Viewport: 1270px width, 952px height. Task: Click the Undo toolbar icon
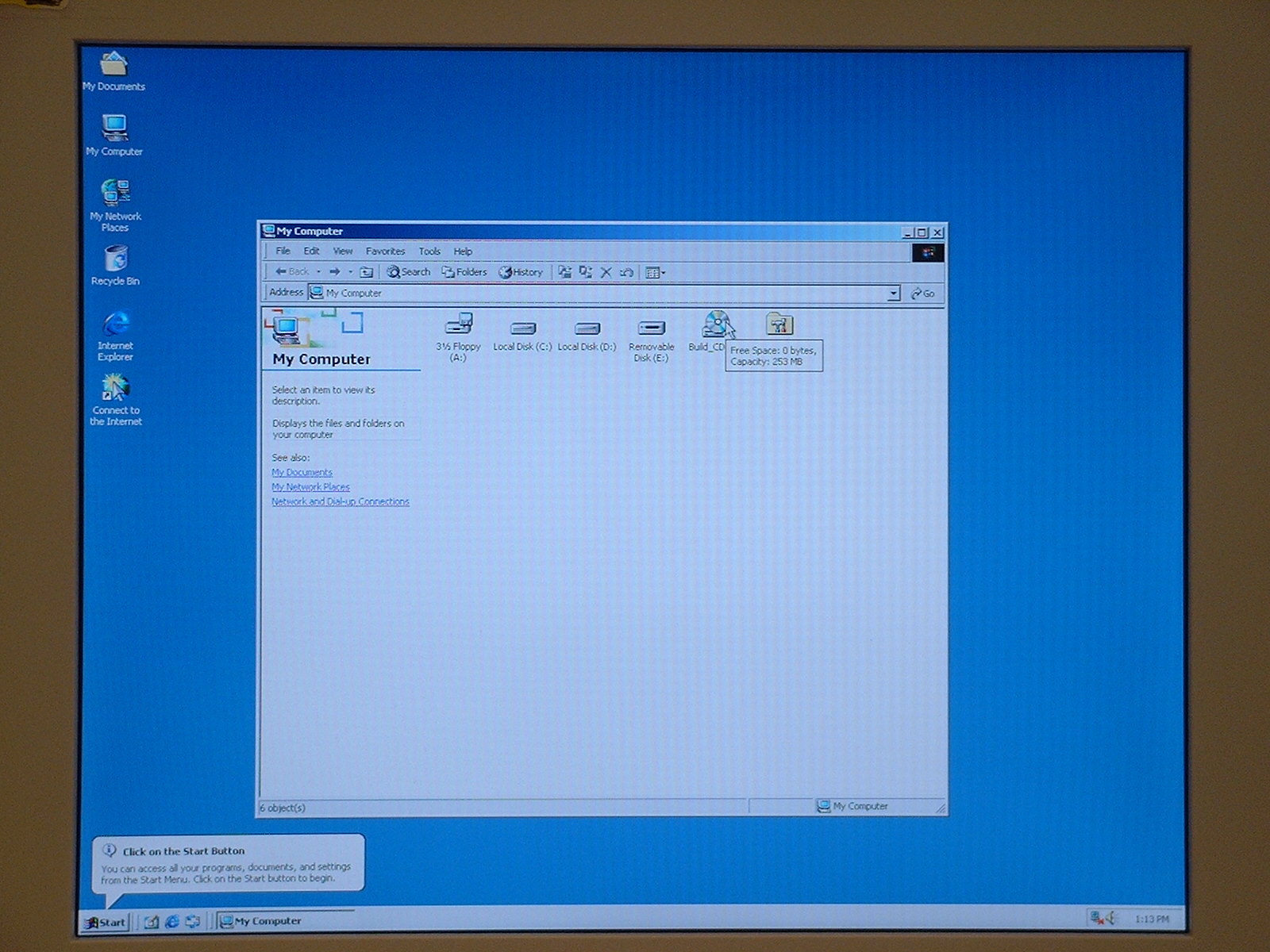(626, 272)
